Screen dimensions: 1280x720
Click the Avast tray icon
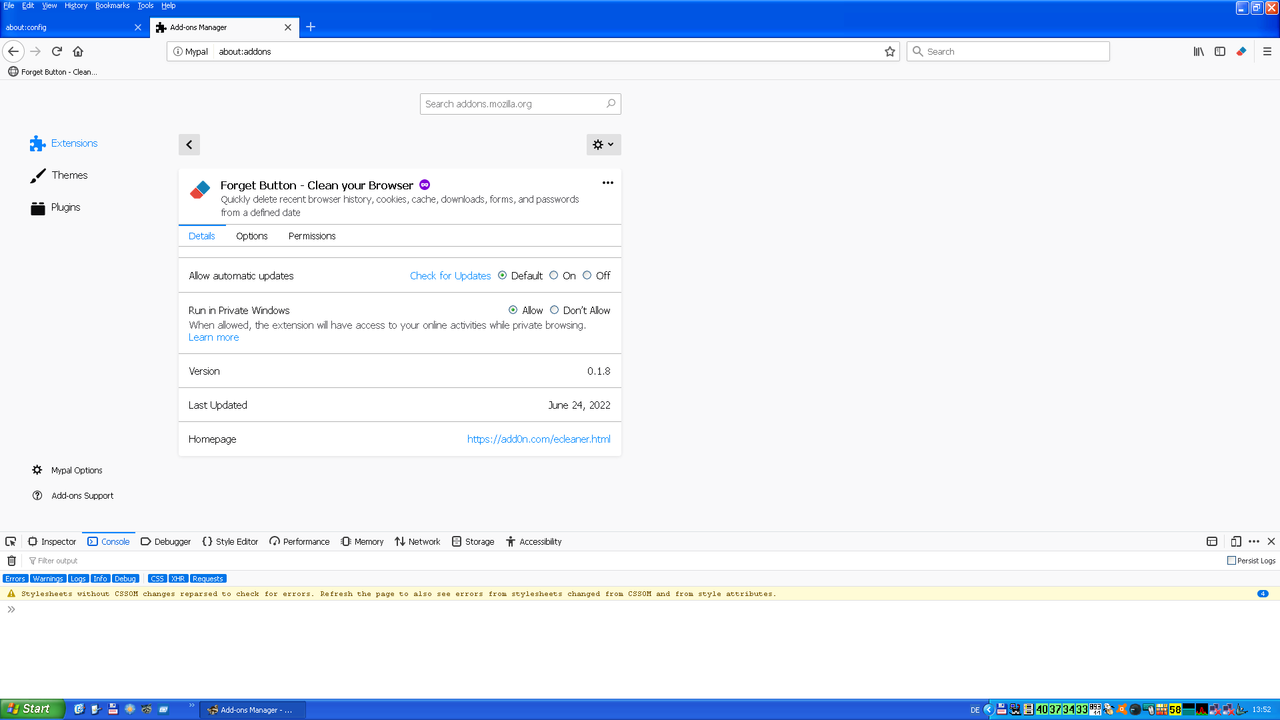tap(1122, 710)
